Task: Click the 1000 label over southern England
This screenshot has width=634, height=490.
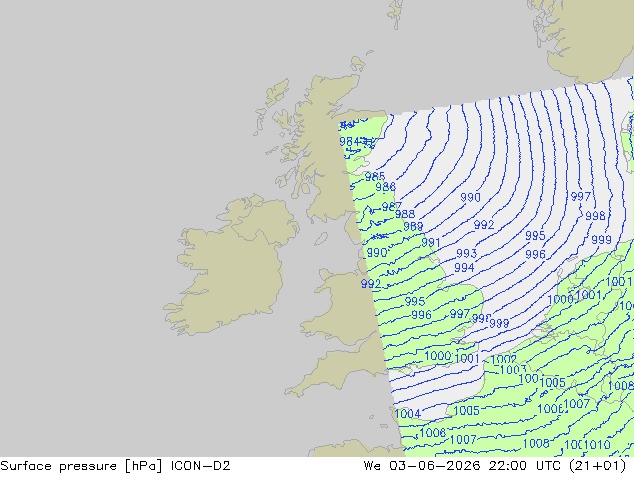Action: (x=438, y=356)
